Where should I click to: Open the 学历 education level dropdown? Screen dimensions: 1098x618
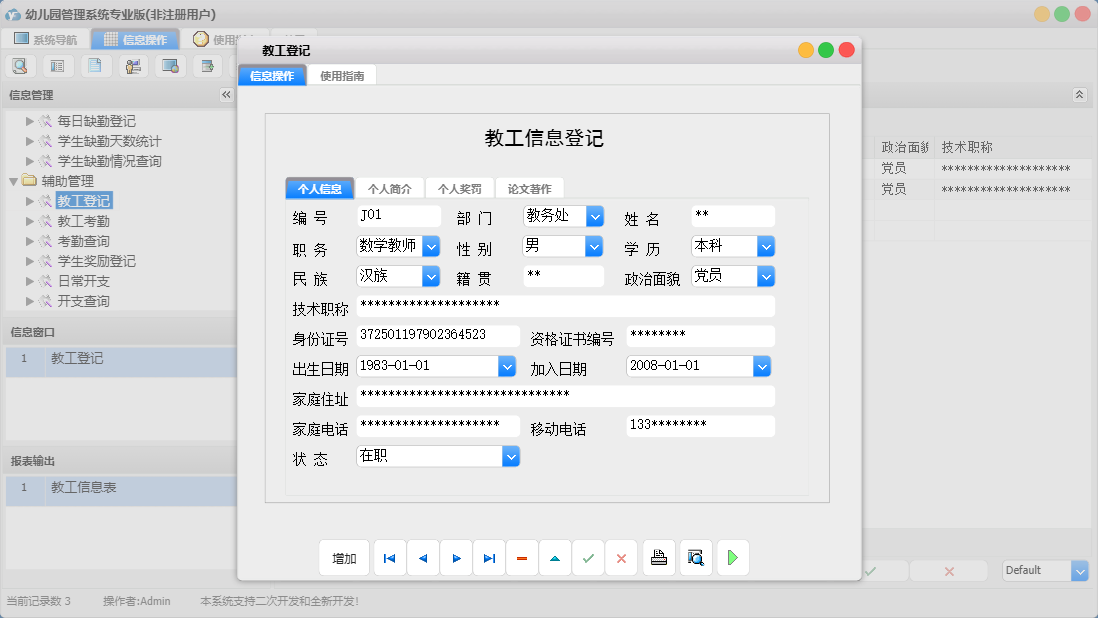(x=763, y=246)
